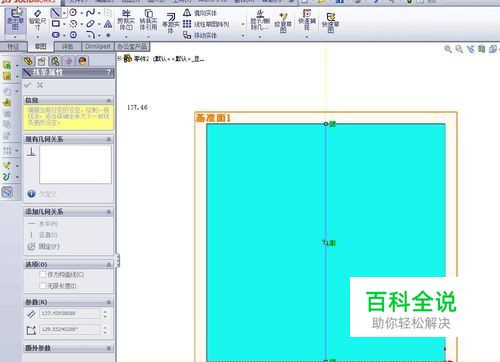
Task: Switch to the Office Products tab
Action: click(132, 47)
